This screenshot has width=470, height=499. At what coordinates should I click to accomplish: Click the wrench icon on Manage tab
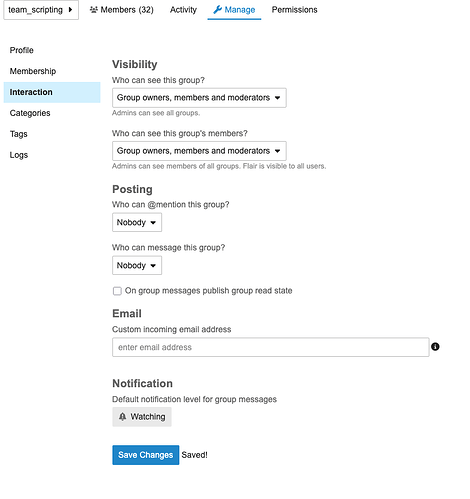[217, 10]
